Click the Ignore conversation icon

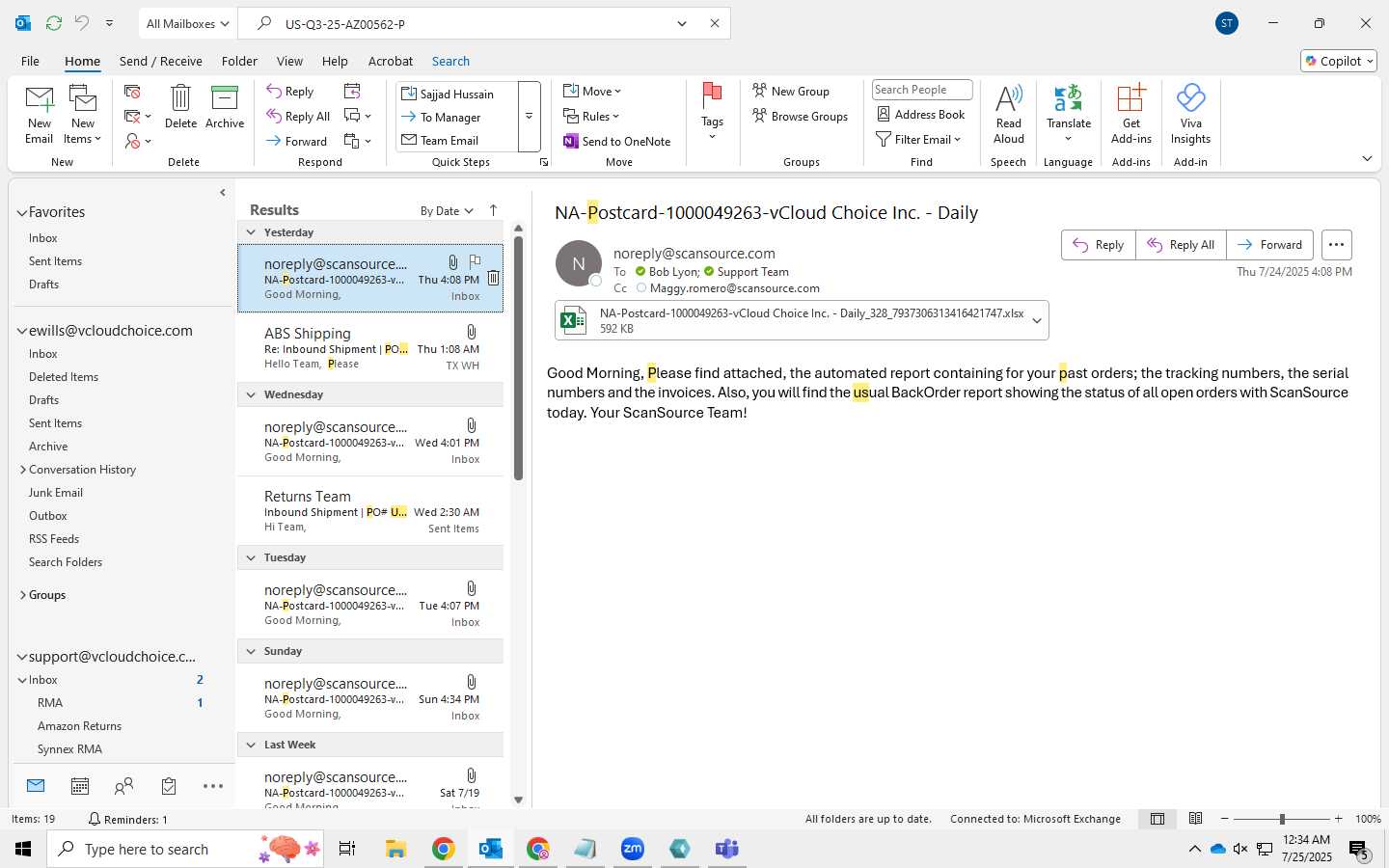133,92
